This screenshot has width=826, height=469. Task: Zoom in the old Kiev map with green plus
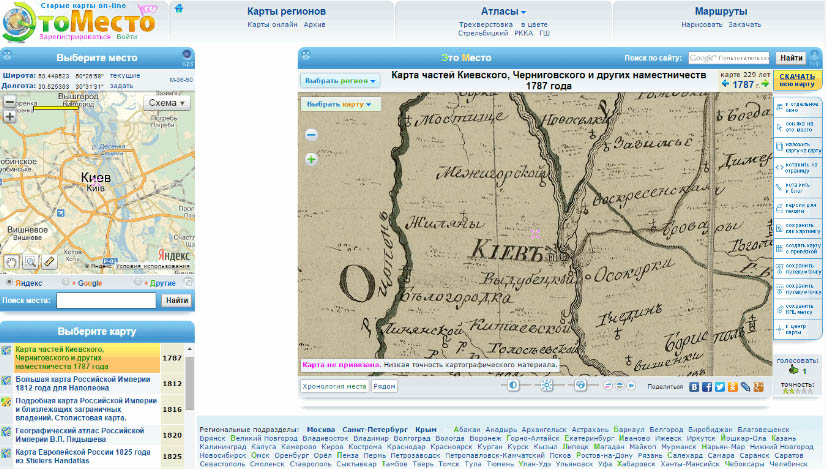click(311, 159)
